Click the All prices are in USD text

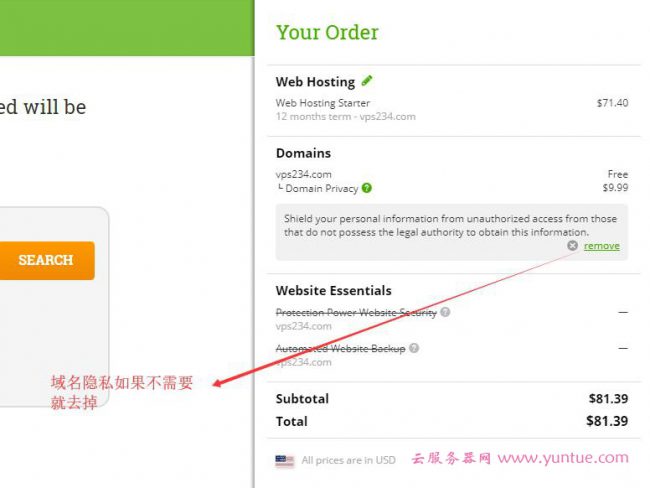click(348, 460)
